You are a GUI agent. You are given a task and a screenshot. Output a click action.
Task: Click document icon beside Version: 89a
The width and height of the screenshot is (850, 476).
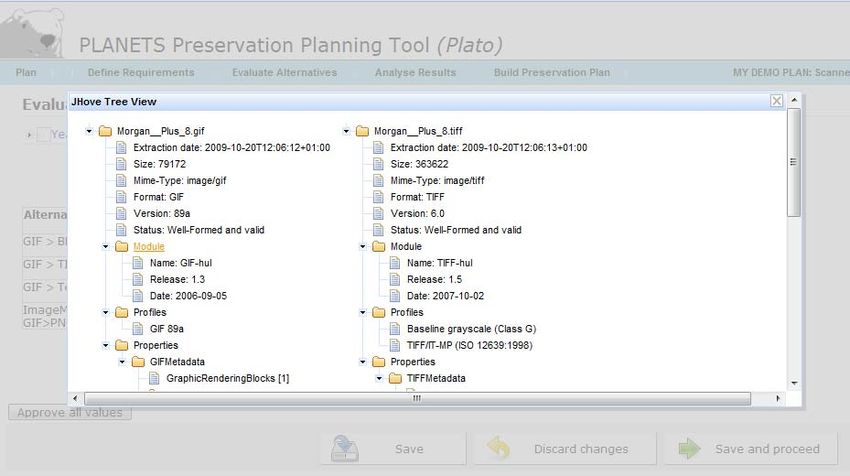(121, 214)
